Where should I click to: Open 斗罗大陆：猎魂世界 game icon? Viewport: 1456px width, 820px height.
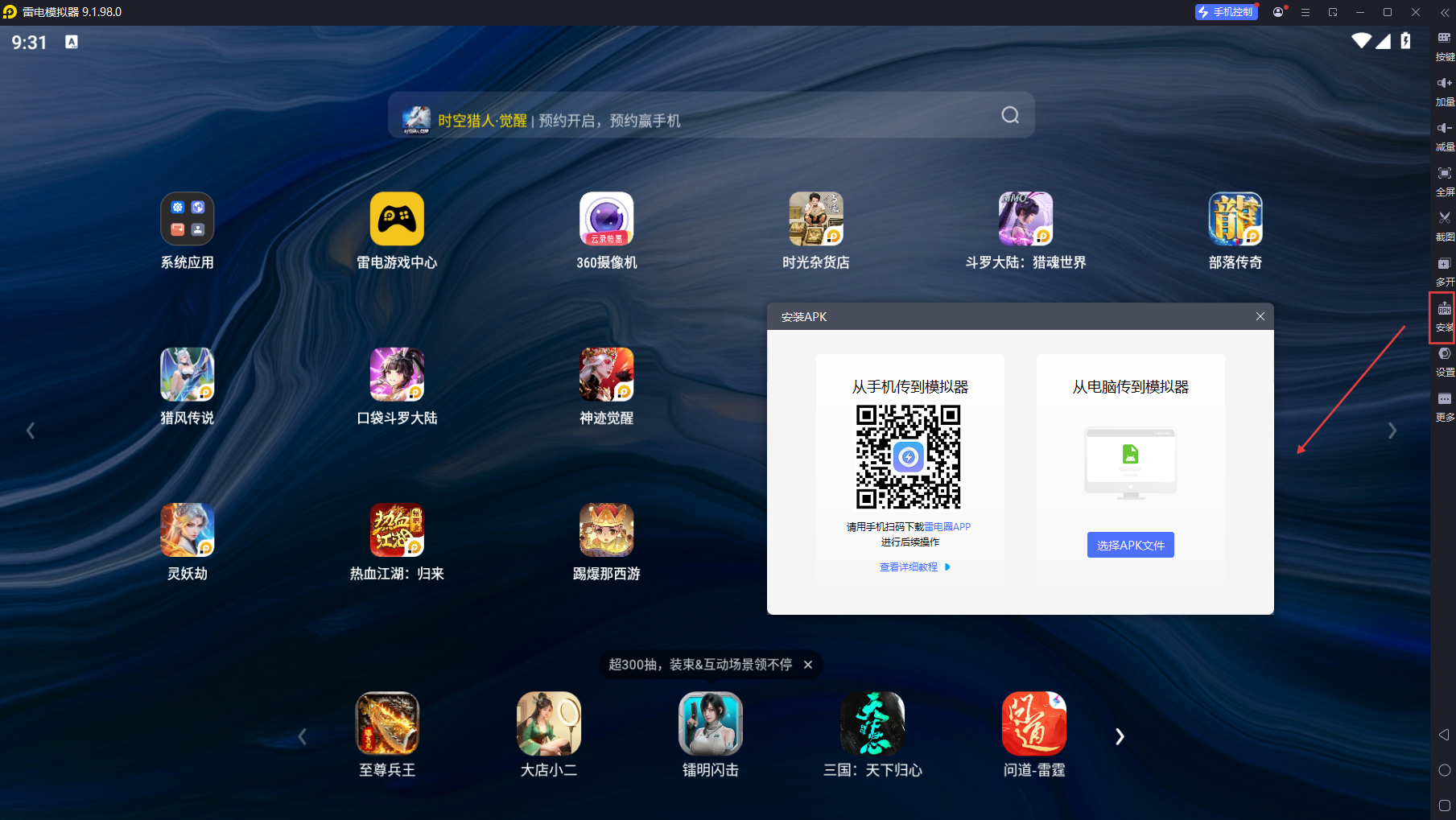pyautogui.click(x=1025, y=219)
